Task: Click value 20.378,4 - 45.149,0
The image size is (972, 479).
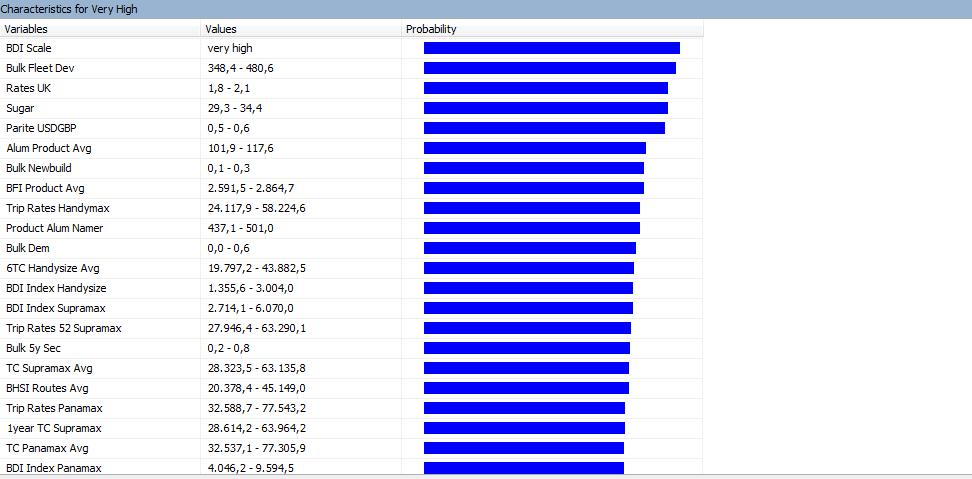Action: click(x=256, y=388)
